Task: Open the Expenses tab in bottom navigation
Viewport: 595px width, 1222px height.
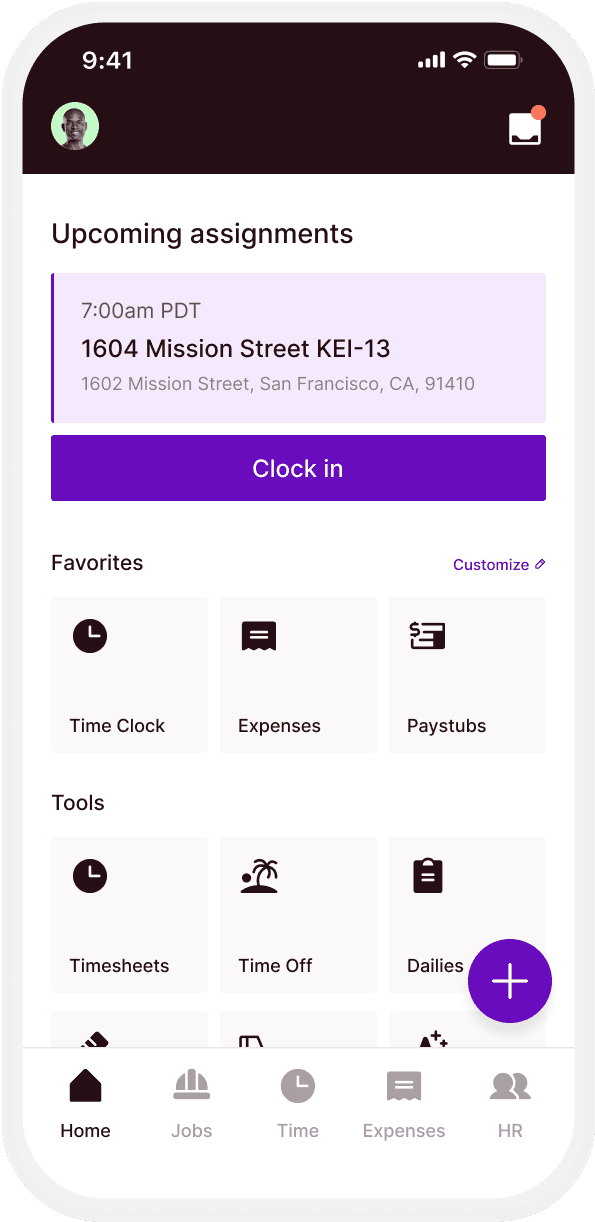Action: point(403,1100)
